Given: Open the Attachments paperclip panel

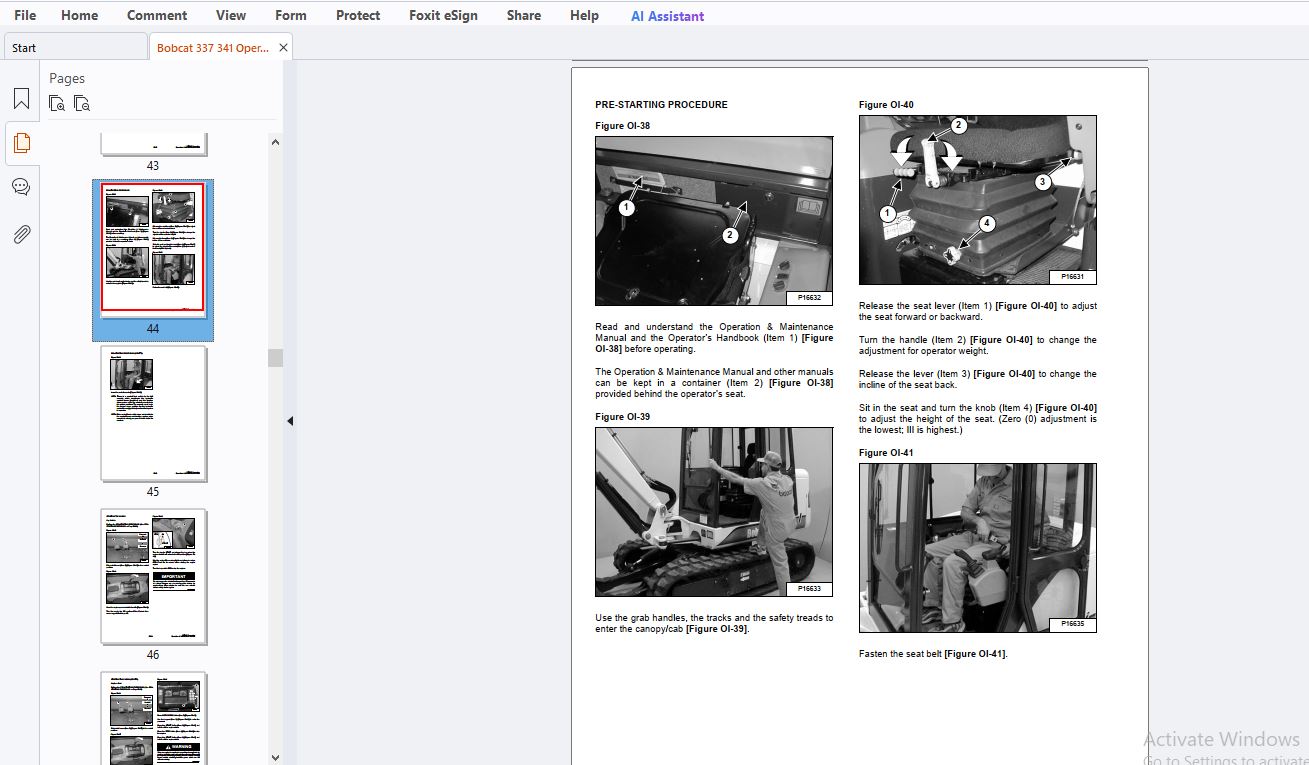Looking at the screenshot, I should (x=21, y=234).
